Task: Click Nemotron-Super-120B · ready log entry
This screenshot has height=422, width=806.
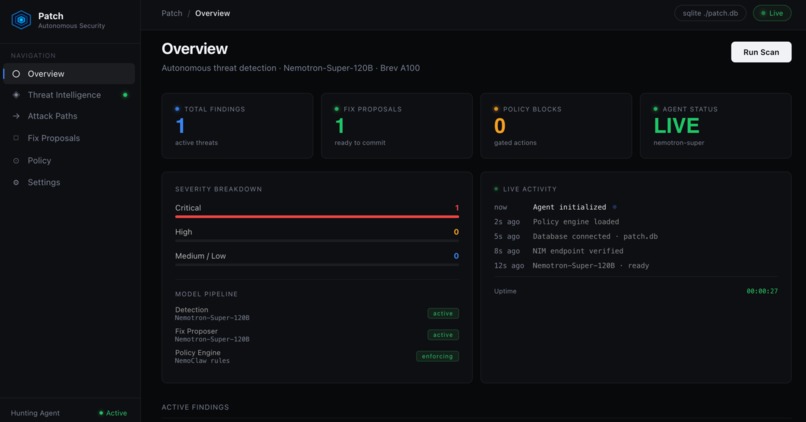Action: (591, 266)
